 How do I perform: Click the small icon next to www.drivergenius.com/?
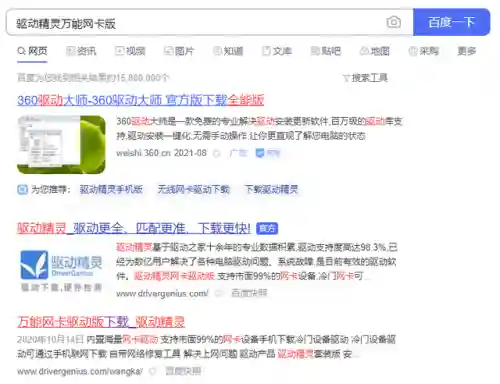[219, 293]
